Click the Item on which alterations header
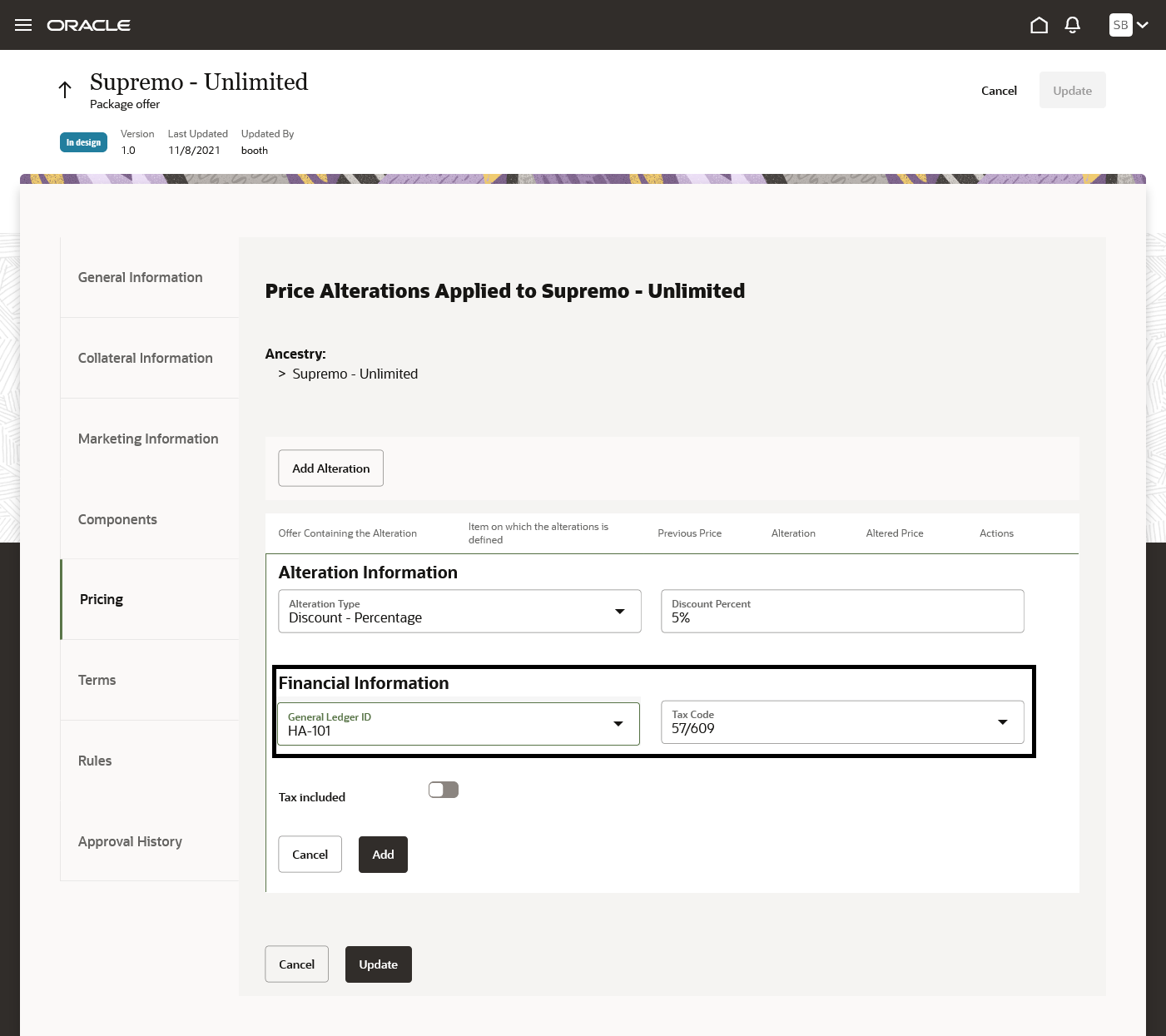Image resolution: width=1166 pixels, height=1036 pixels. (538, 533)
